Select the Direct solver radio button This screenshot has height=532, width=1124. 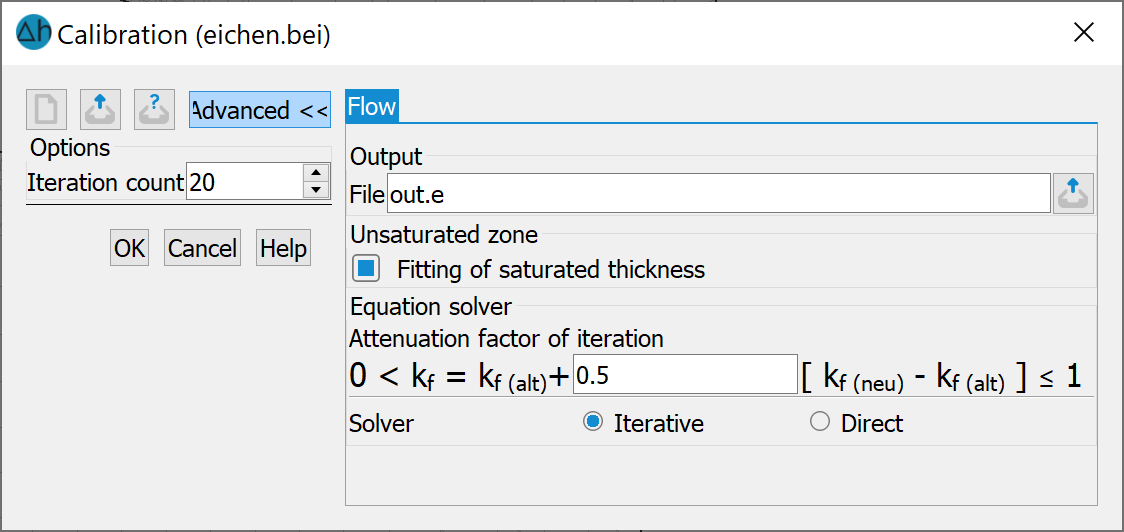tap(819, 423)
